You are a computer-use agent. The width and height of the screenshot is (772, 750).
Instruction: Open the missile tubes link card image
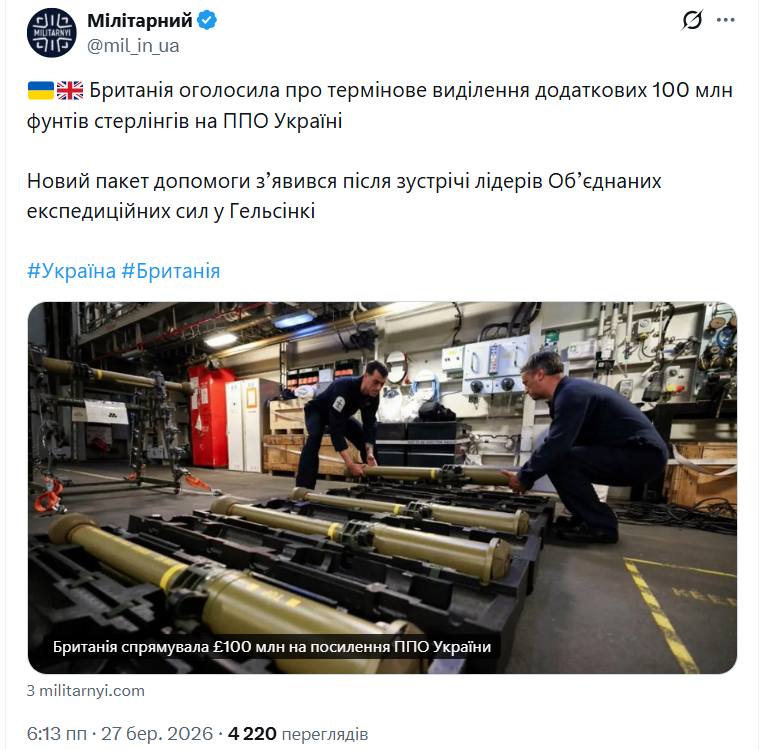click(x=382, y=488)
